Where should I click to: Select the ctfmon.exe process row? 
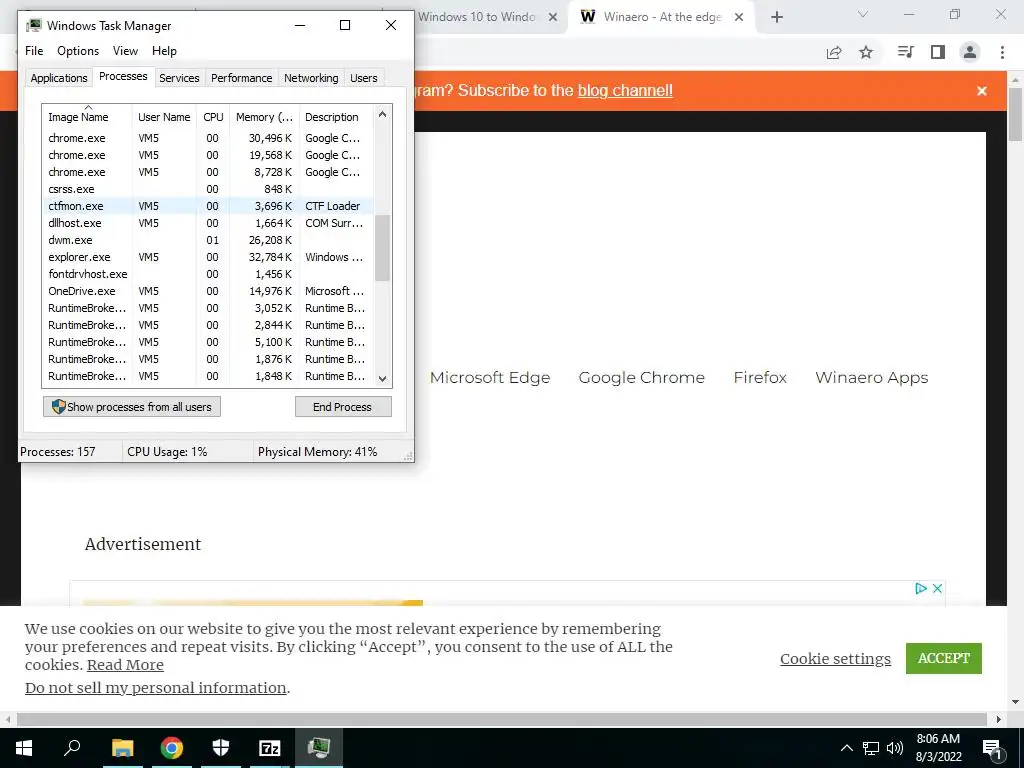click(208, 206)
